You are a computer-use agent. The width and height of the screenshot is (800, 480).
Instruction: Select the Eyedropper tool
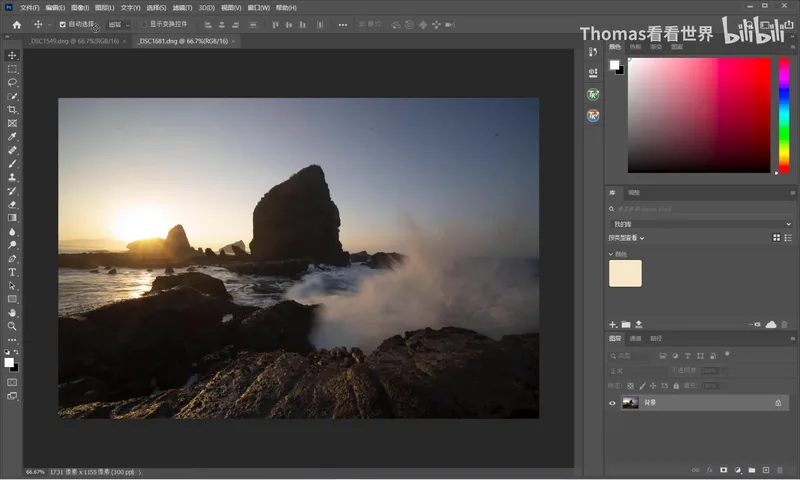click(12, 137)
